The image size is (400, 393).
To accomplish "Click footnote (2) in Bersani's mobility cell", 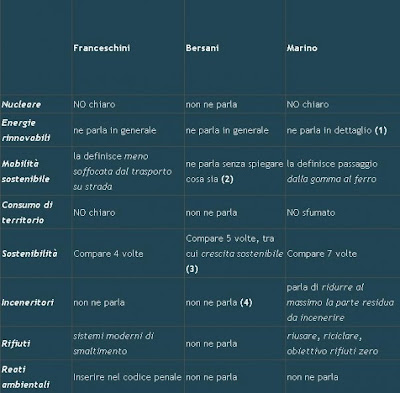I will coord(227,179).
